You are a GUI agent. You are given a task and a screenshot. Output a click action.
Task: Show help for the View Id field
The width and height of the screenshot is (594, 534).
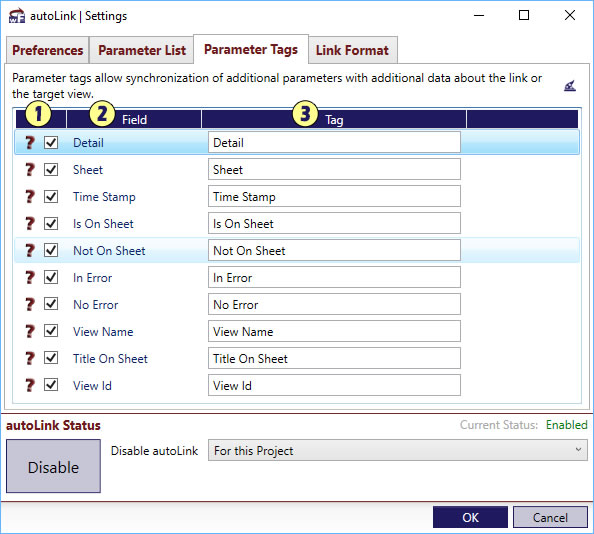click(x=30, y=386)
